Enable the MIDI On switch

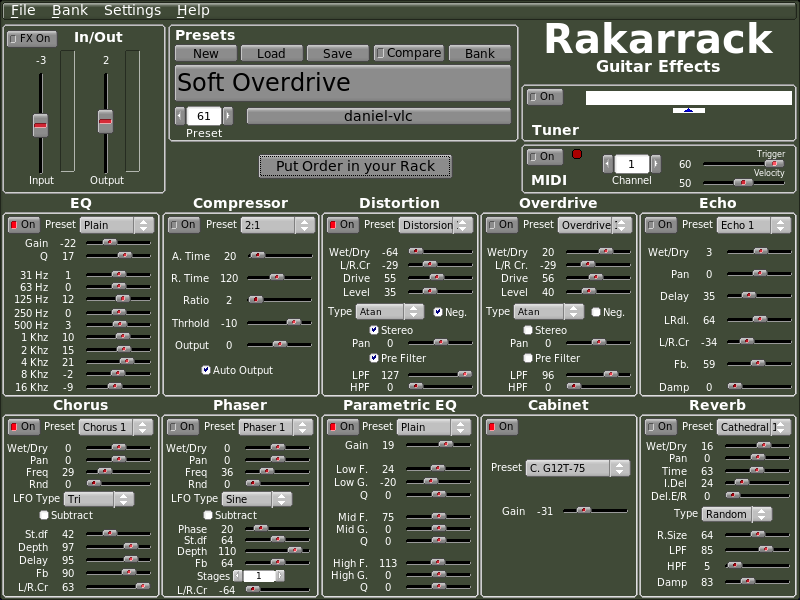tap(545, 156)
